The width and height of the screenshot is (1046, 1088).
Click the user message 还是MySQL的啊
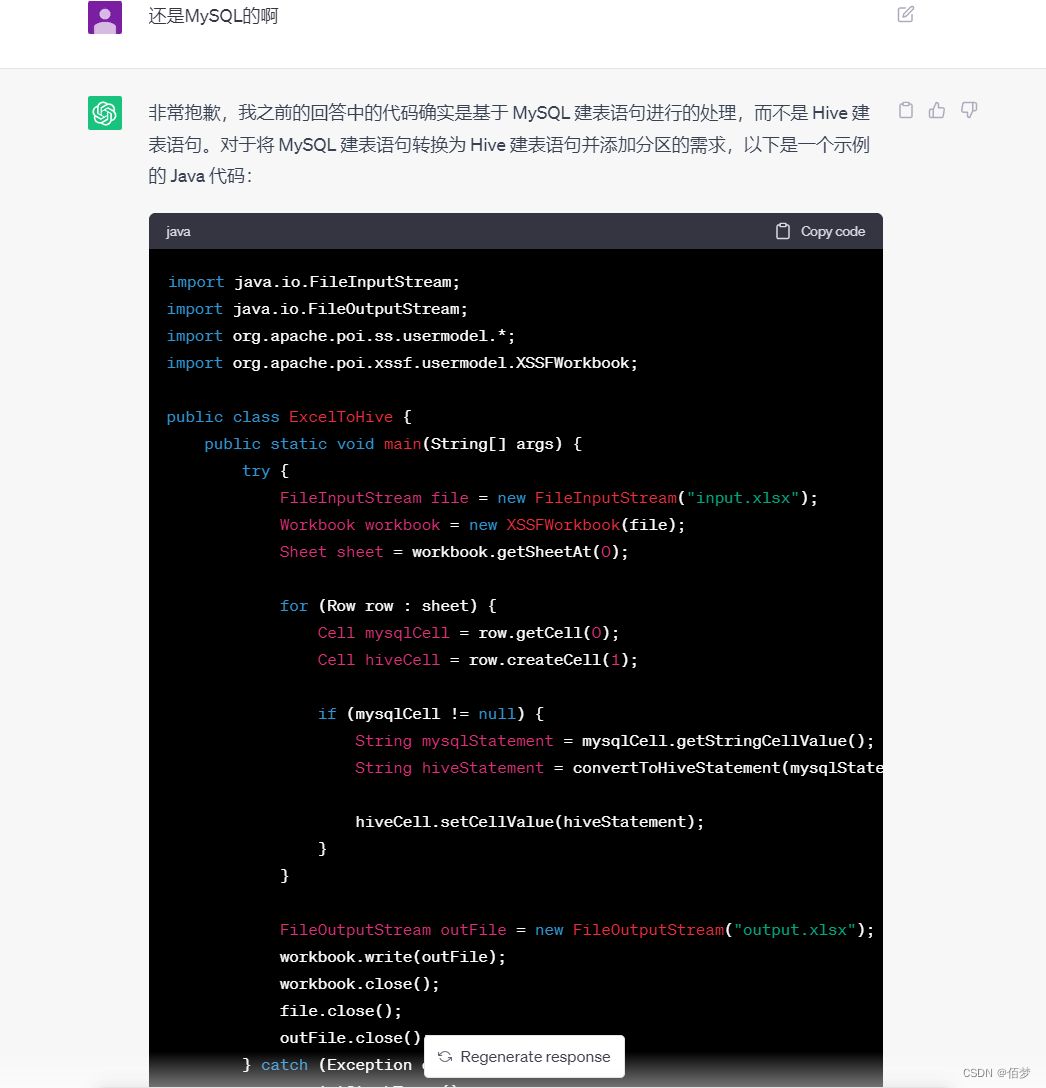pos(213,16)
